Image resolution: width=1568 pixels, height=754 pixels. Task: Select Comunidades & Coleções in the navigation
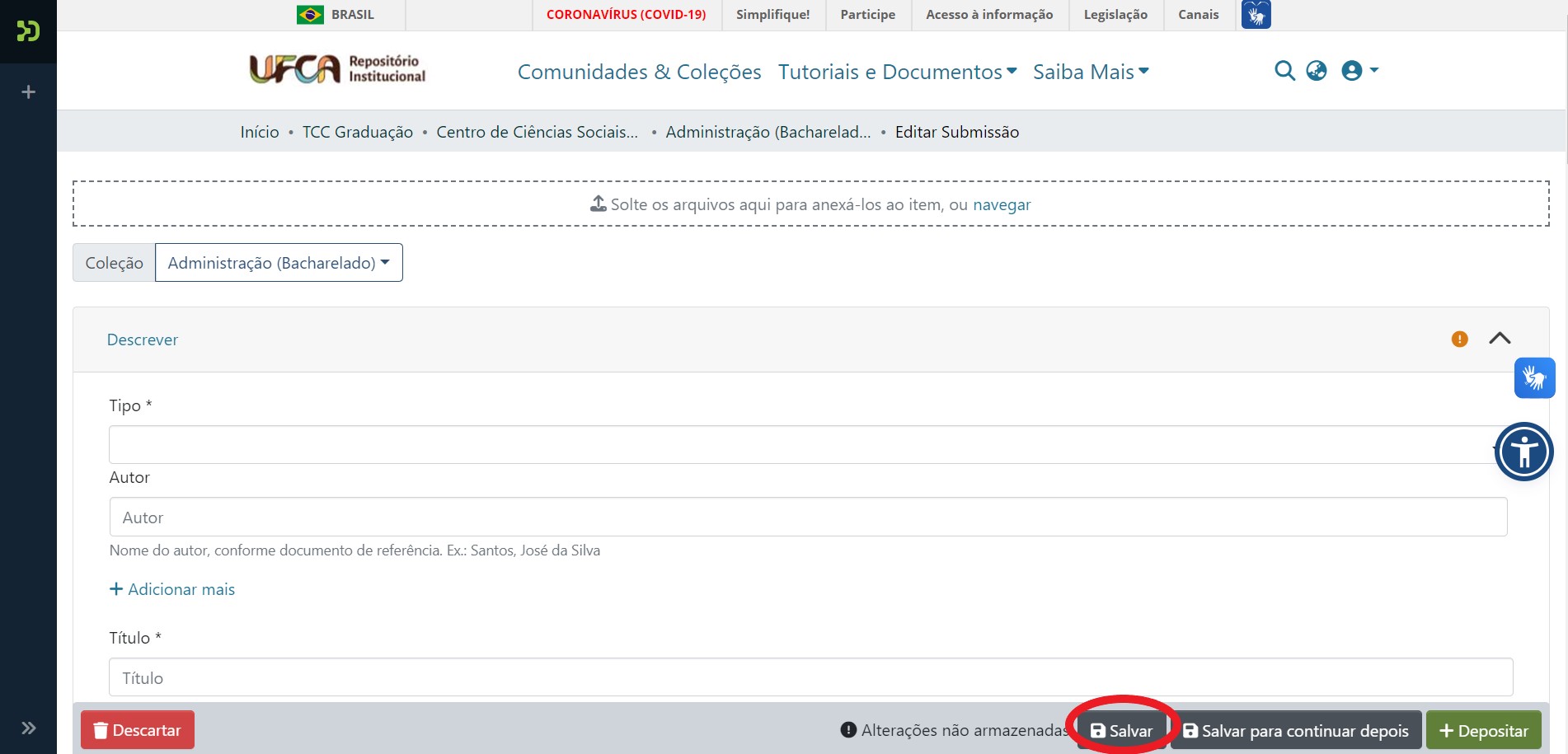pos(639,72)
